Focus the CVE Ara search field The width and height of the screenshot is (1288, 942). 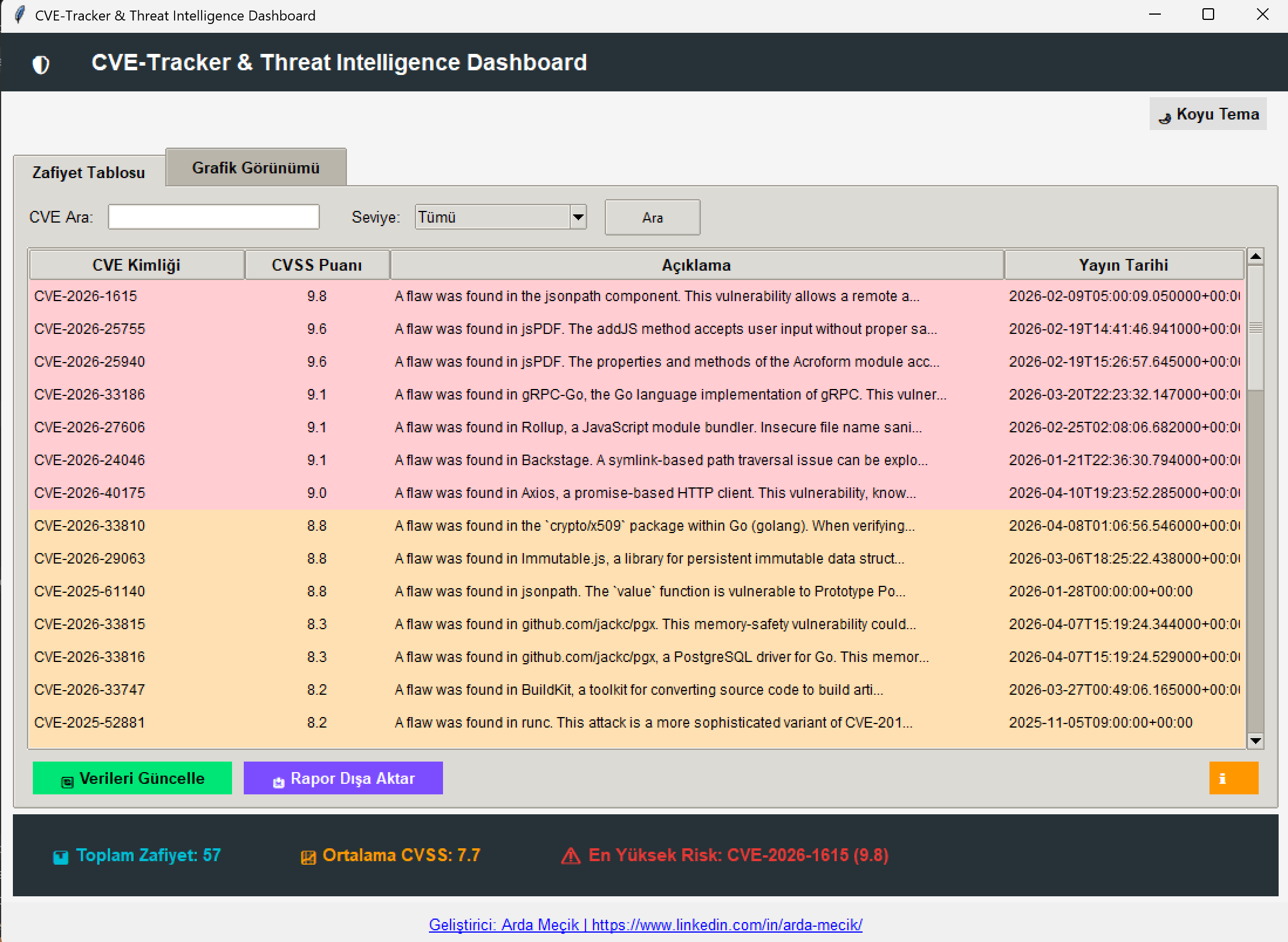click(214, 217)
